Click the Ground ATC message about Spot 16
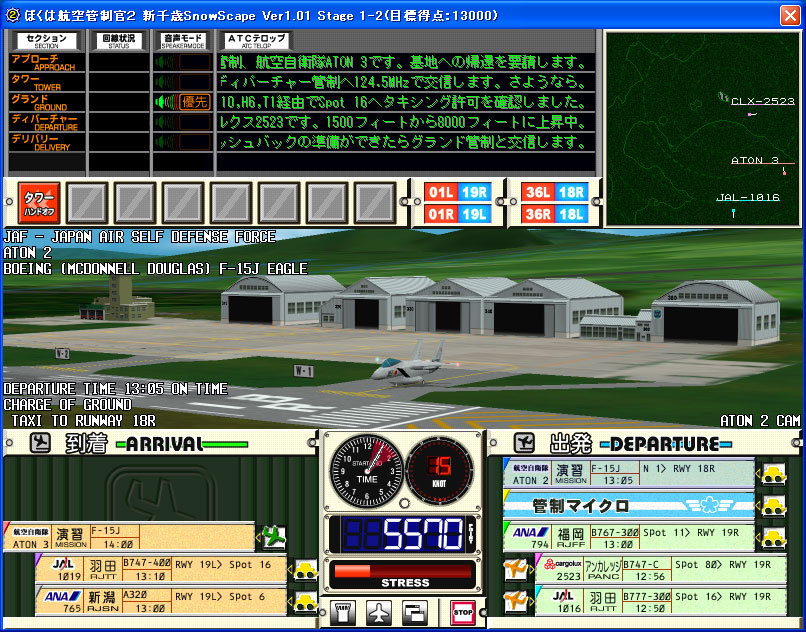806x632 pixels. coord(405,102)
